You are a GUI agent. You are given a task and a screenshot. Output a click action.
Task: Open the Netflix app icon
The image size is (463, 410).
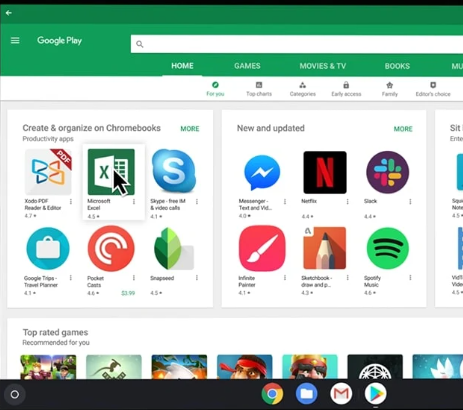coord(325,172)
